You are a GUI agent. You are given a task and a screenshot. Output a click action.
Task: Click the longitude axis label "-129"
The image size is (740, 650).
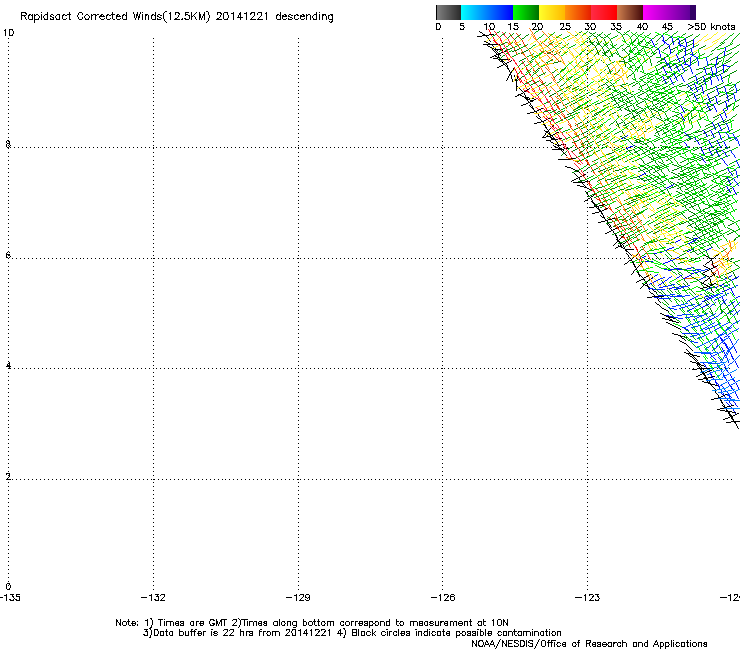point(298,598)
